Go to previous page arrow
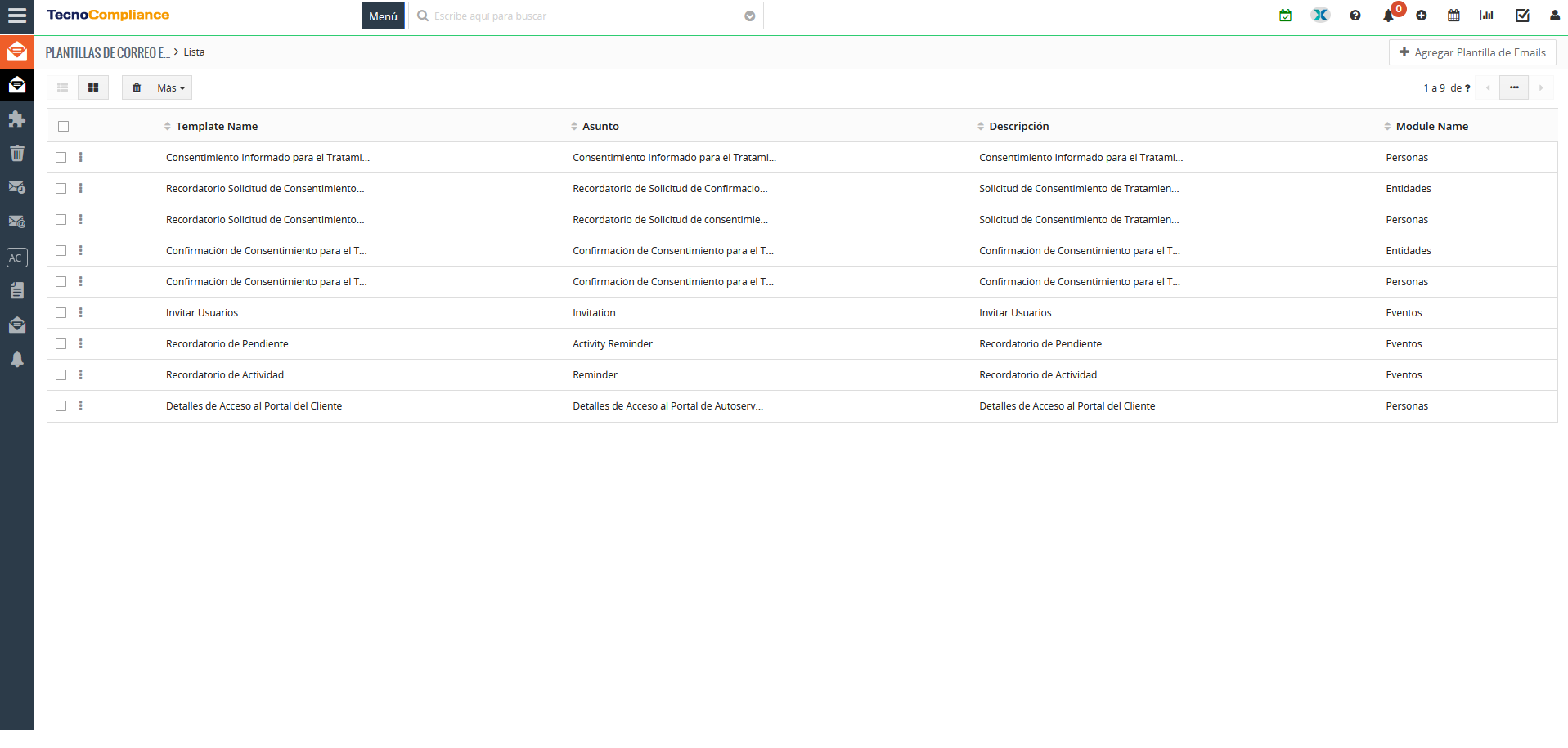 tap(1488, 87)
